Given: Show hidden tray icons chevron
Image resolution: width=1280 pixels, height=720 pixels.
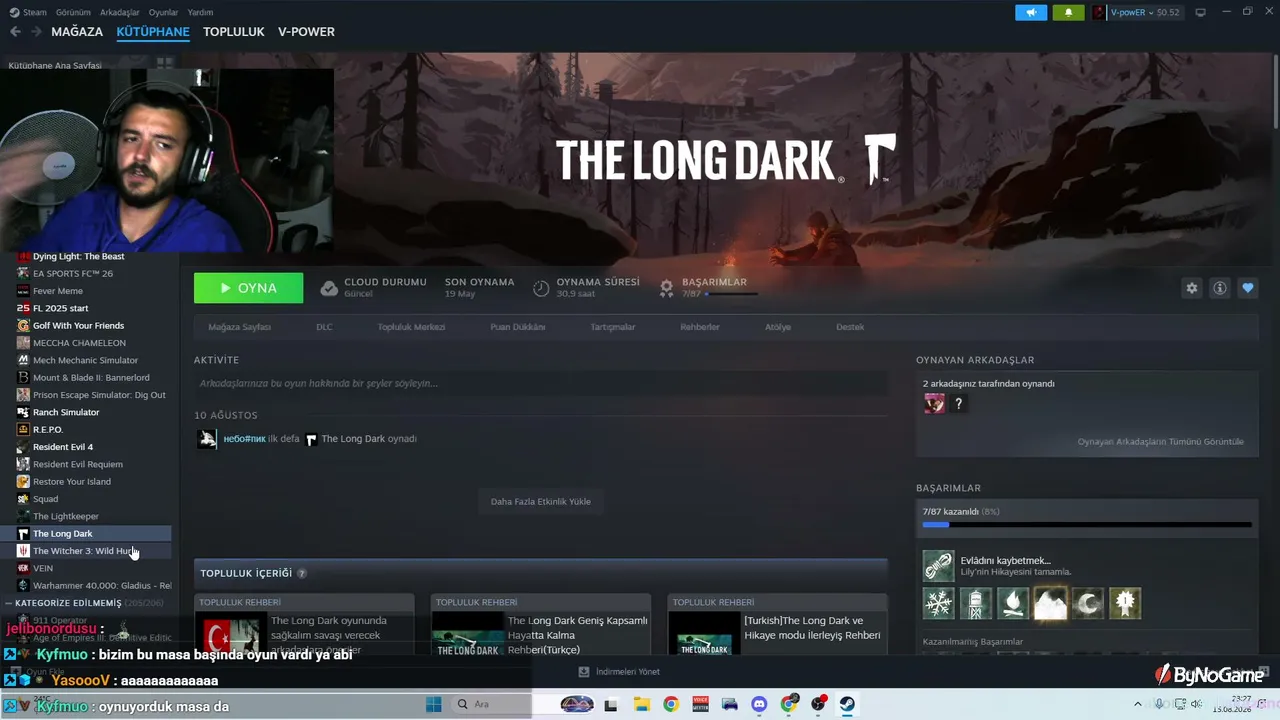Looking at the screenshot, I should pos(1137,704).
